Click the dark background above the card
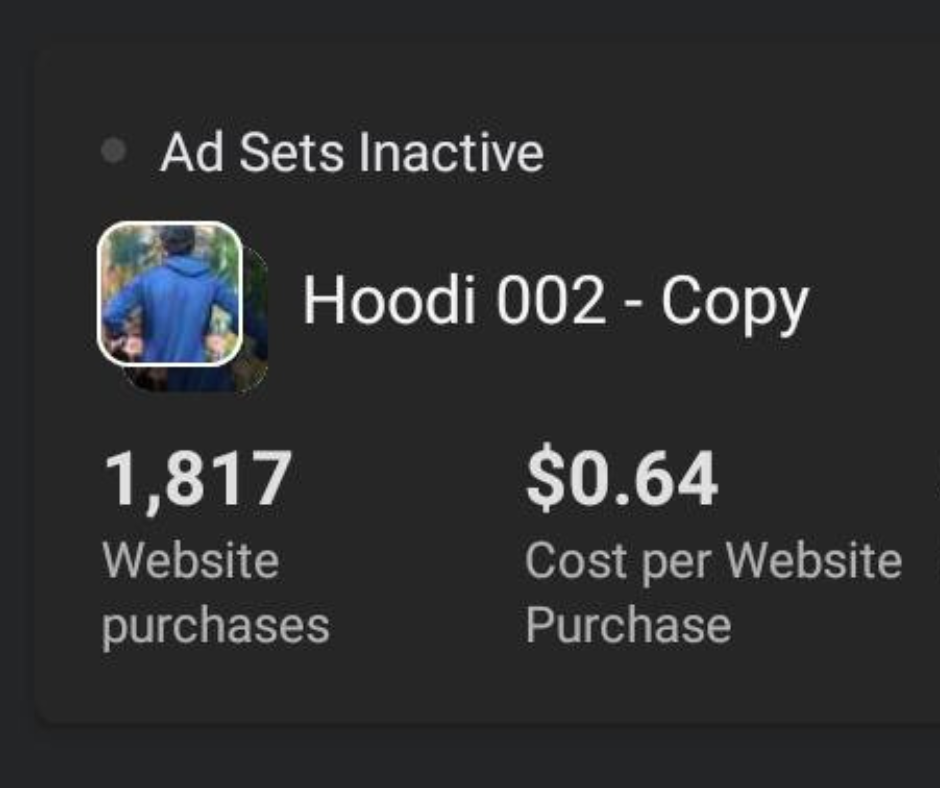940x788 pixels. point(470,21)
